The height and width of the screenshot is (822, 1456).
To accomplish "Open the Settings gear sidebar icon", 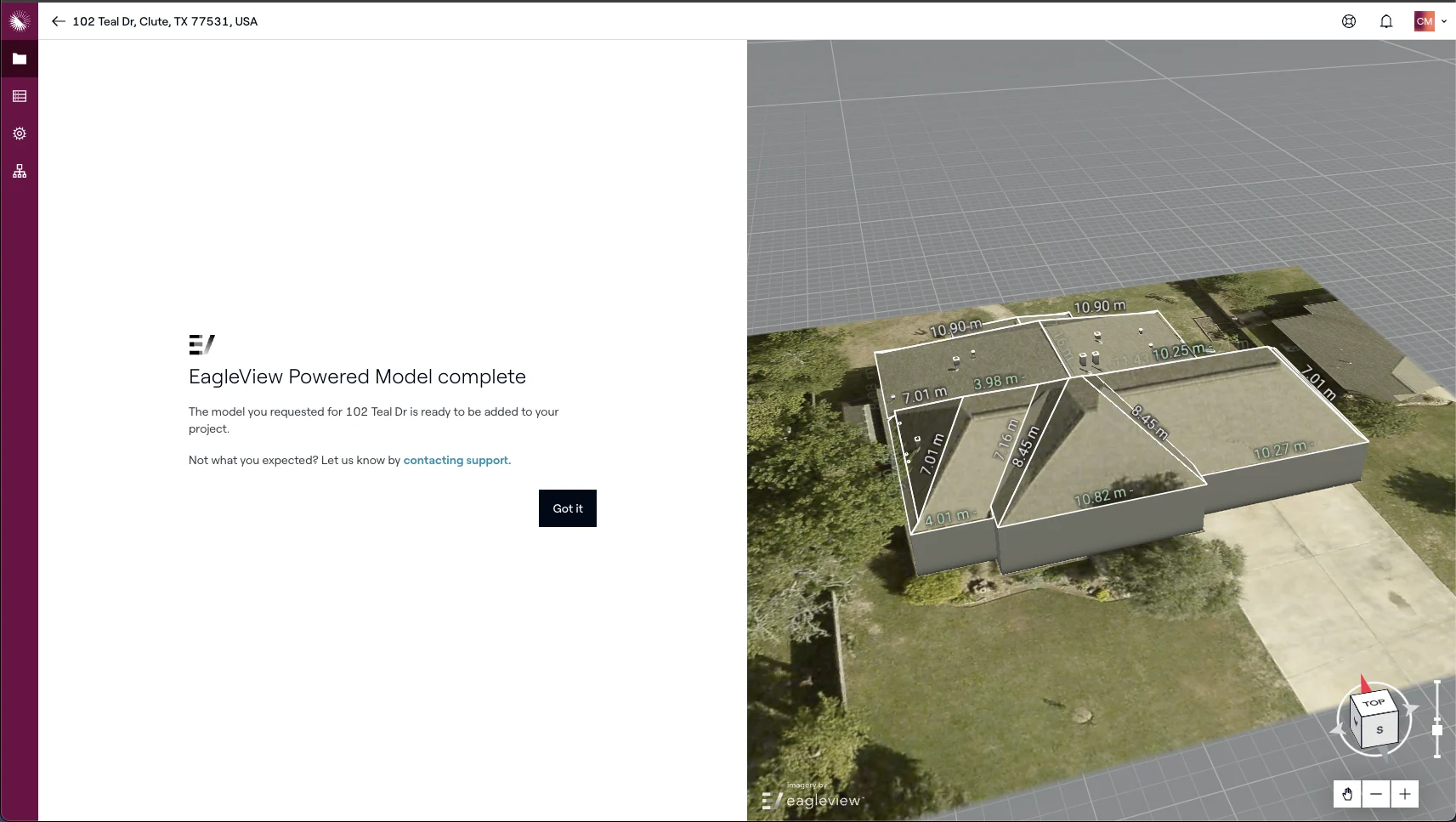I will tap(20, 133).
